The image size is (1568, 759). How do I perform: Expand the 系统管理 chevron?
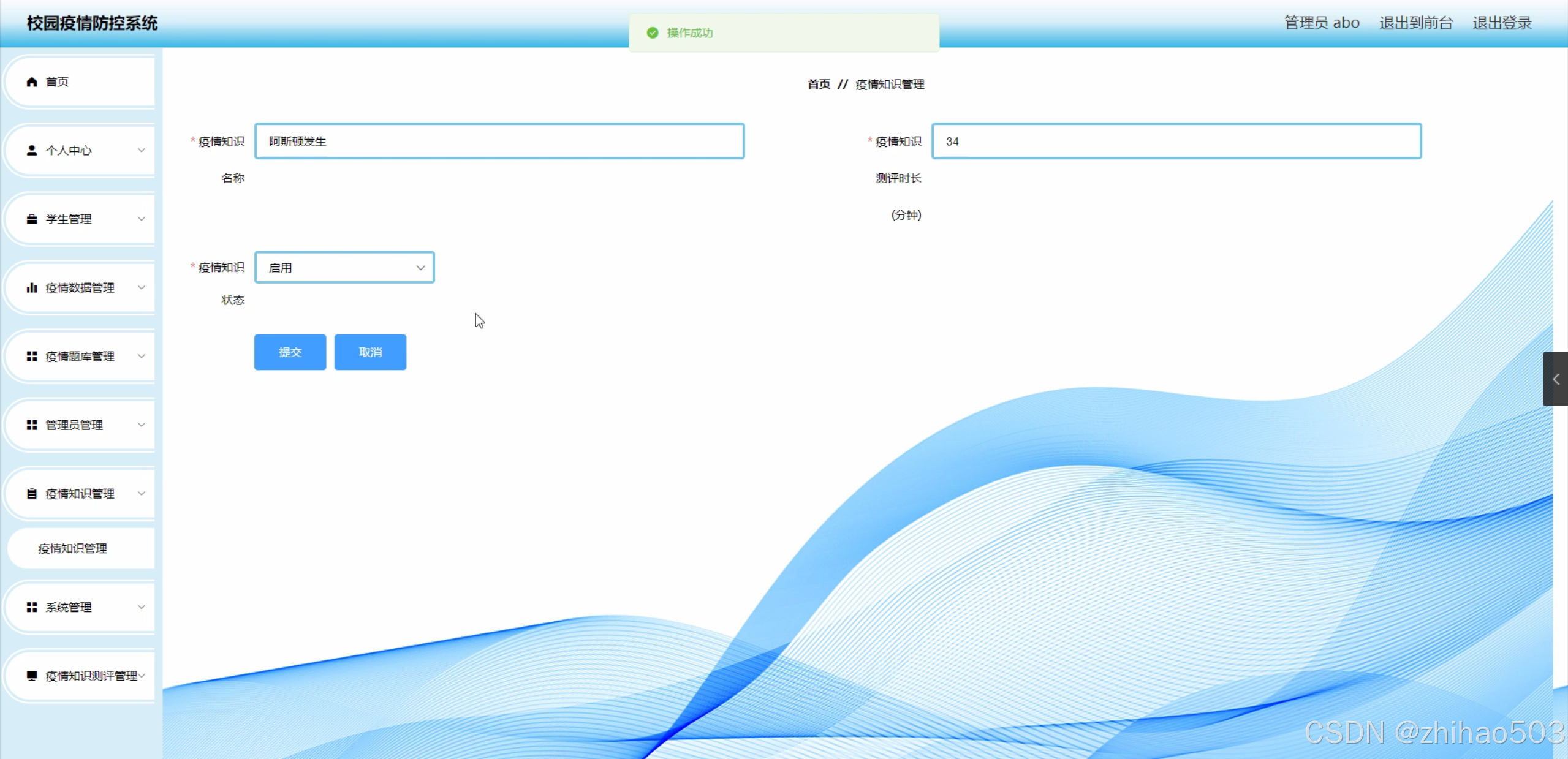pos(142,607)
